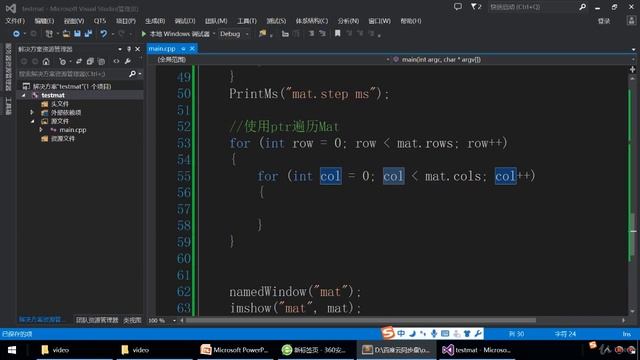
Task: Open Microsoft PowerPoint from taskbar
Action: click(234, 350)
